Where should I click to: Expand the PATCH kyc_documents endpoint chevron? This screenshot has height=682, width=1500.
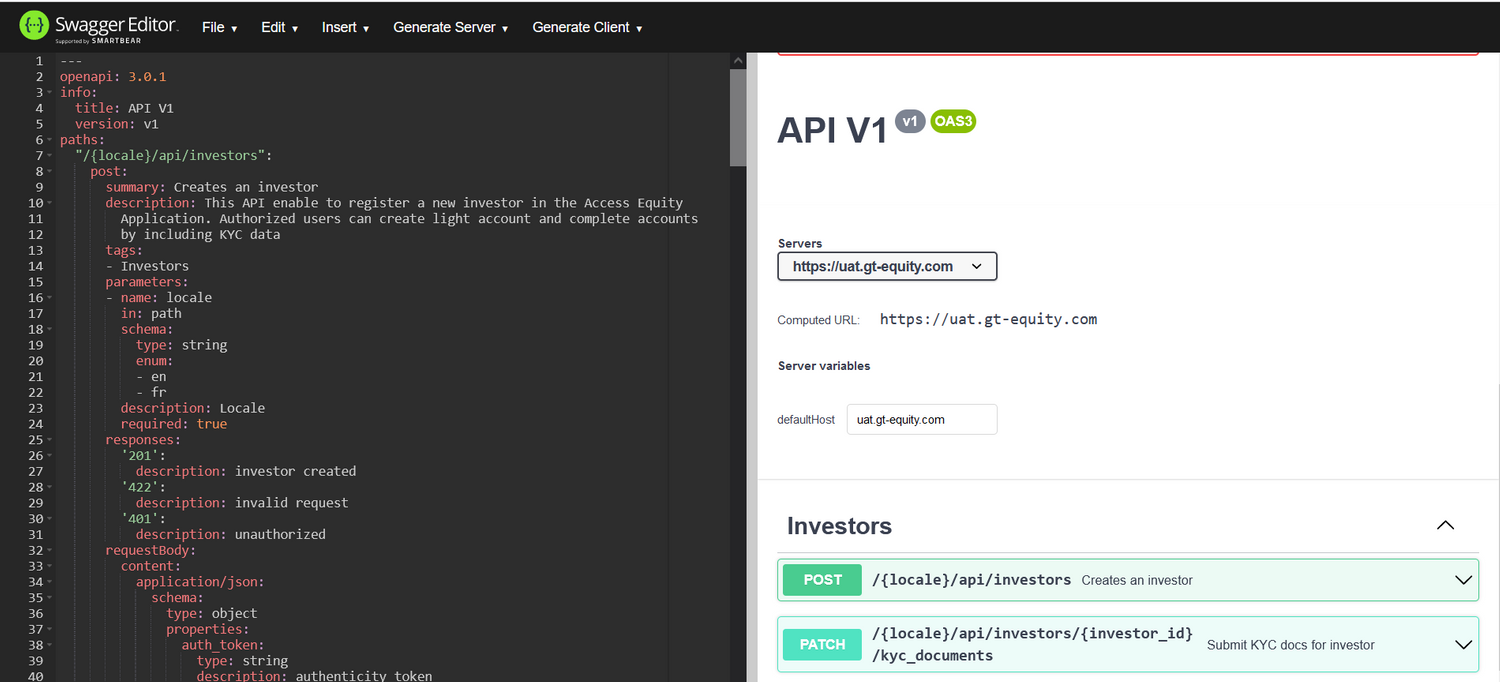(1463, 645)
